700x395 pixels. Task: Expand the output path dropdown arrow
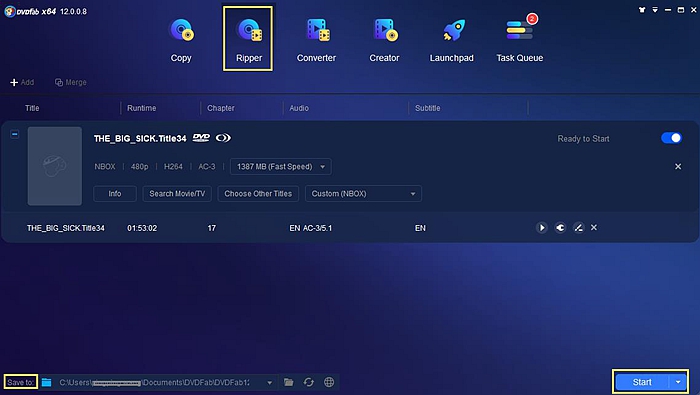(270, 383)
